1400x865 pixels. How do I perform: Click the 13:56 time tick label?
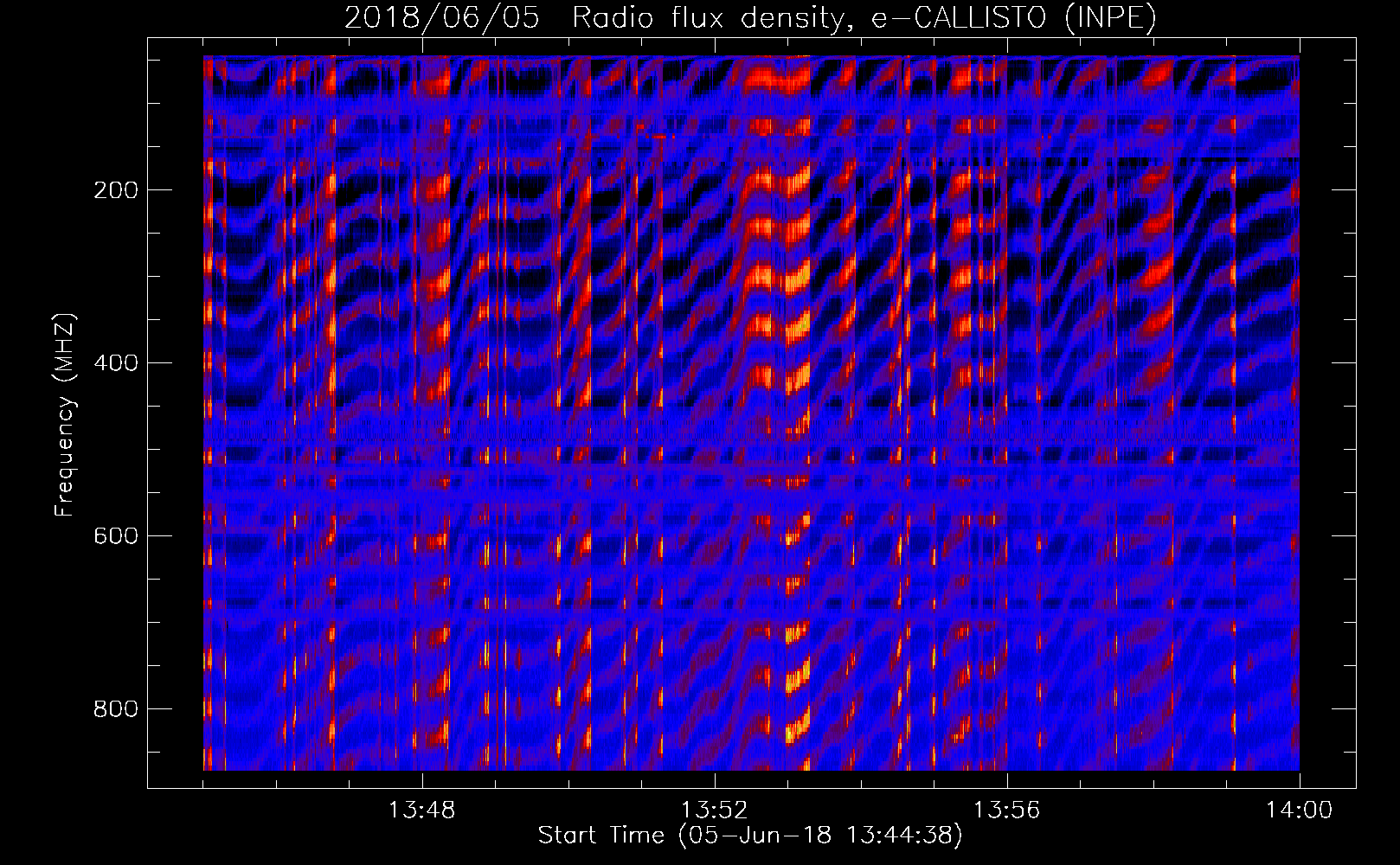tap(1006, 811)
